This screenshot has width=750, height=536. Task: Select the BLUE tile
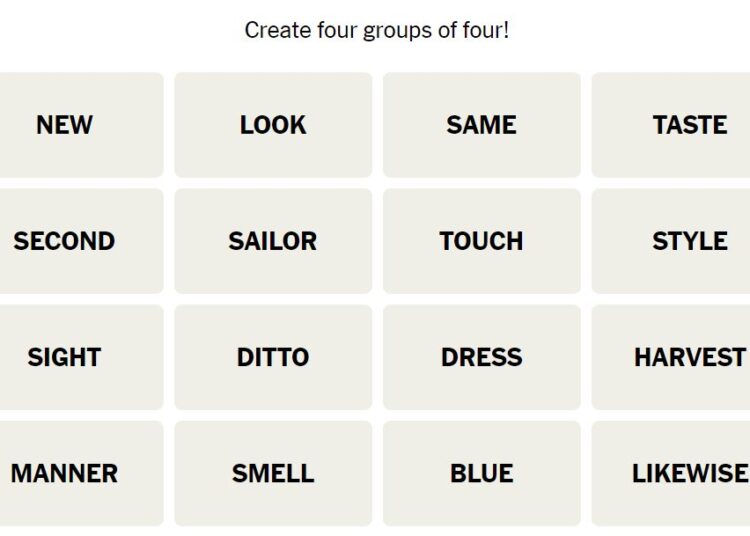(x=482, y=473)
